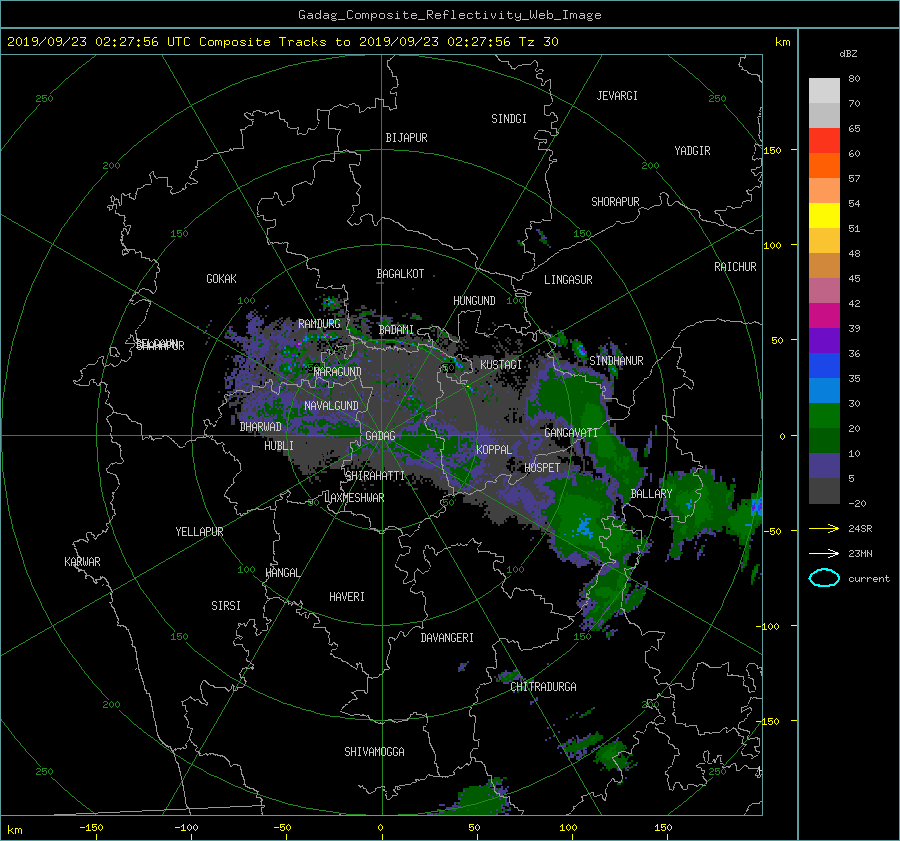Click the BALLARY city label
The height and width of the screenshot is (841, 900).
point(651,494)
